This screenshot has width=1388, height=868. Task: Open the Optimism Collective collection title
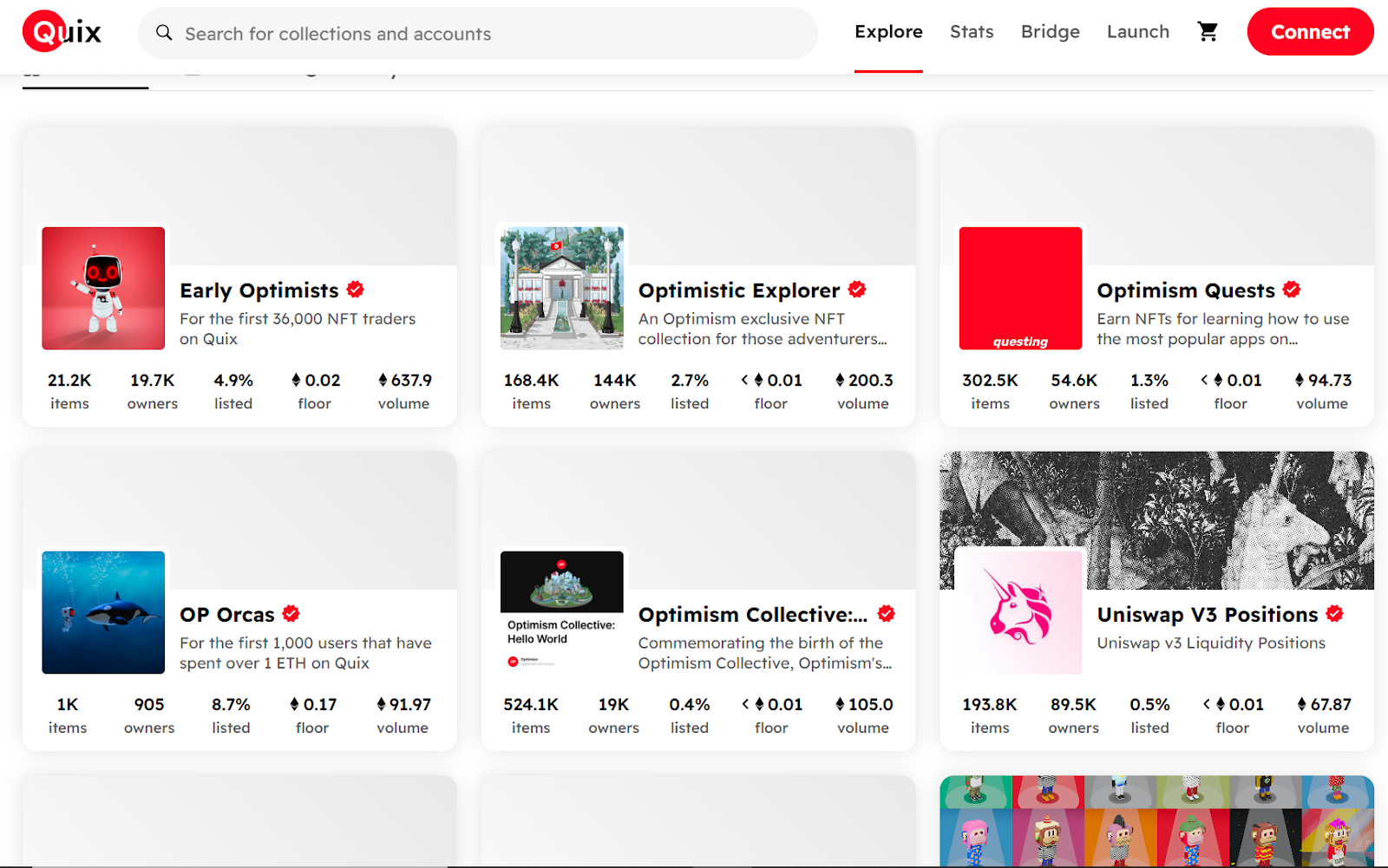pos(753,615)
